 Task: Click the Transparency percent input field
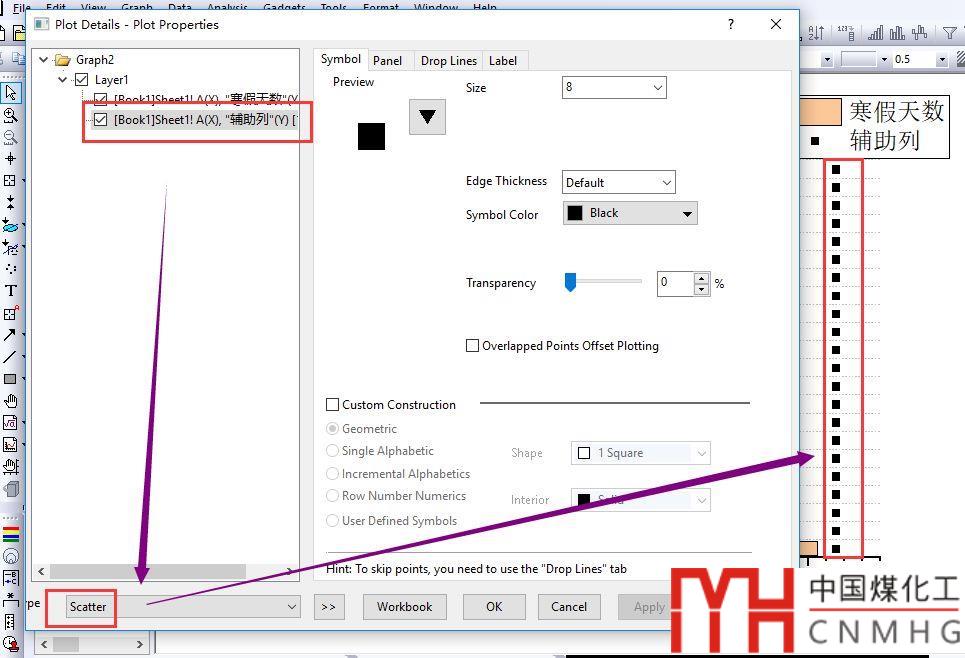coord(675,283)
